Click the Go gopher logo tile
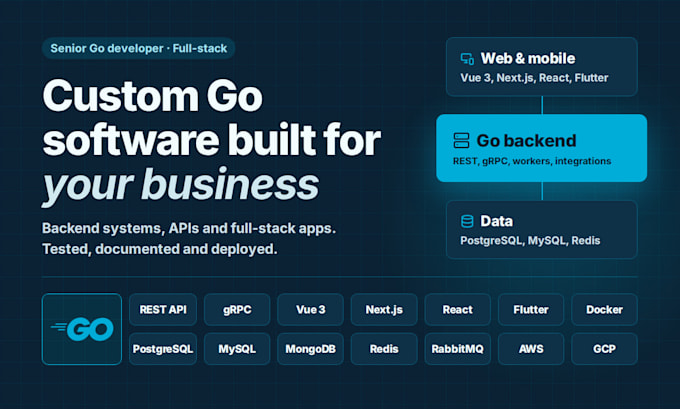The image size is (680, 409). click(82, 329)
